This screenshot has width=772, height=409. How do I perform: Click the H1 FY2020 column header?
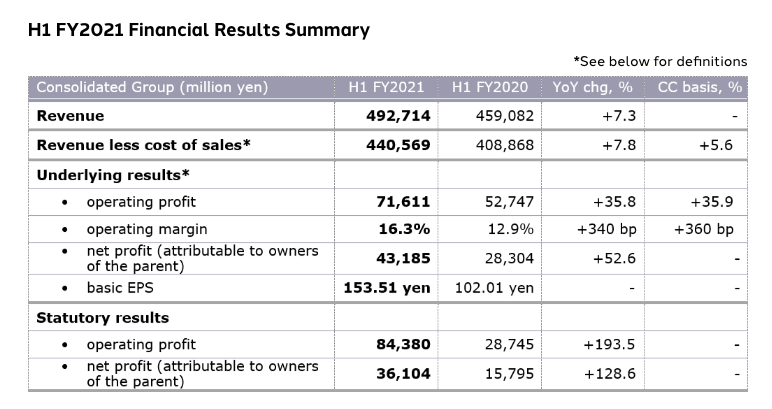point(490,87)
